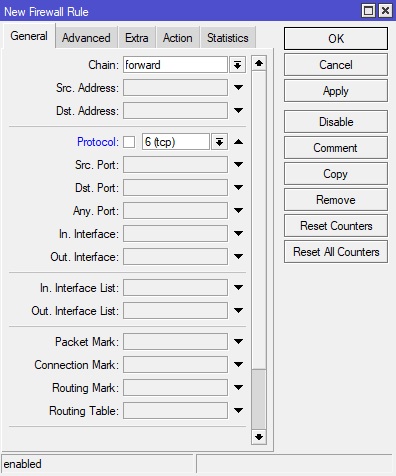Remove the firewall rule

tap(336, 200)
